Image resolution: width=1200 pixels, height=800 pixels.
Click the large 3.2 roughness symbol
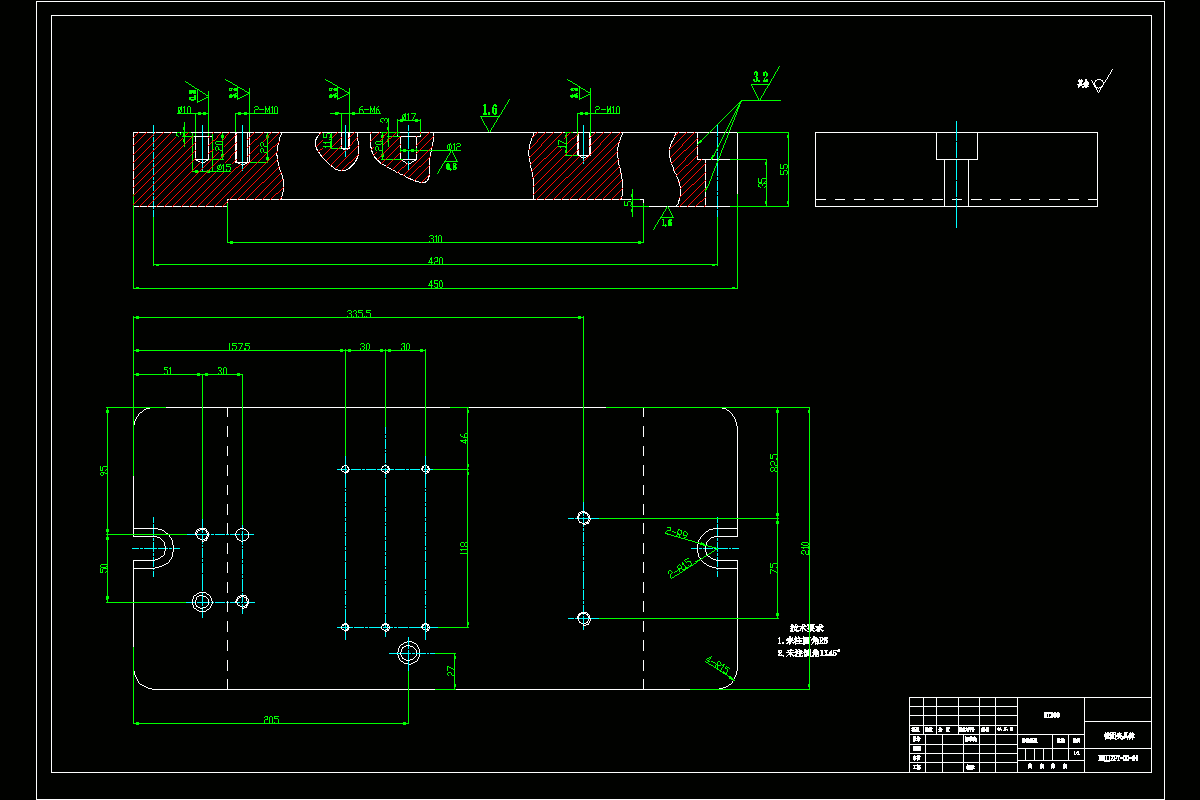click(763, 85)
